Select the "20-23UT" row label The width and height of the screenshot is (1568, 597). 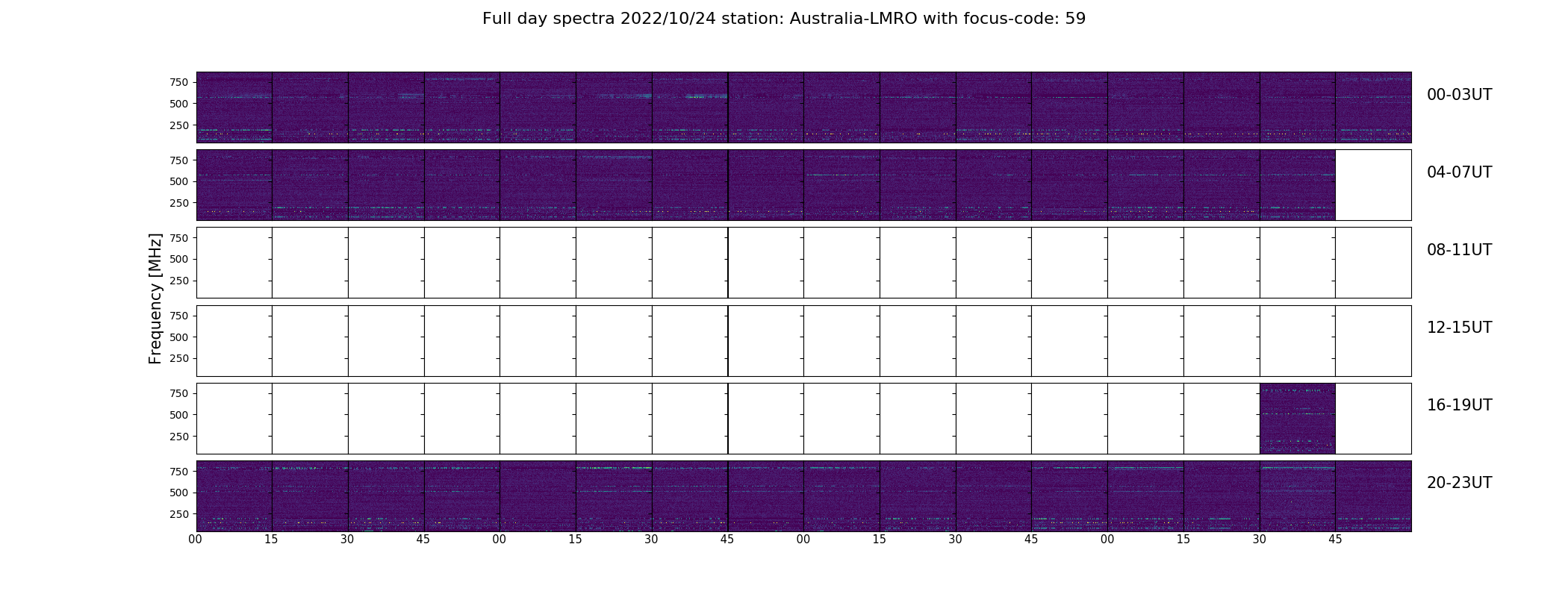pyautogui.click(x=1459, y=483)
